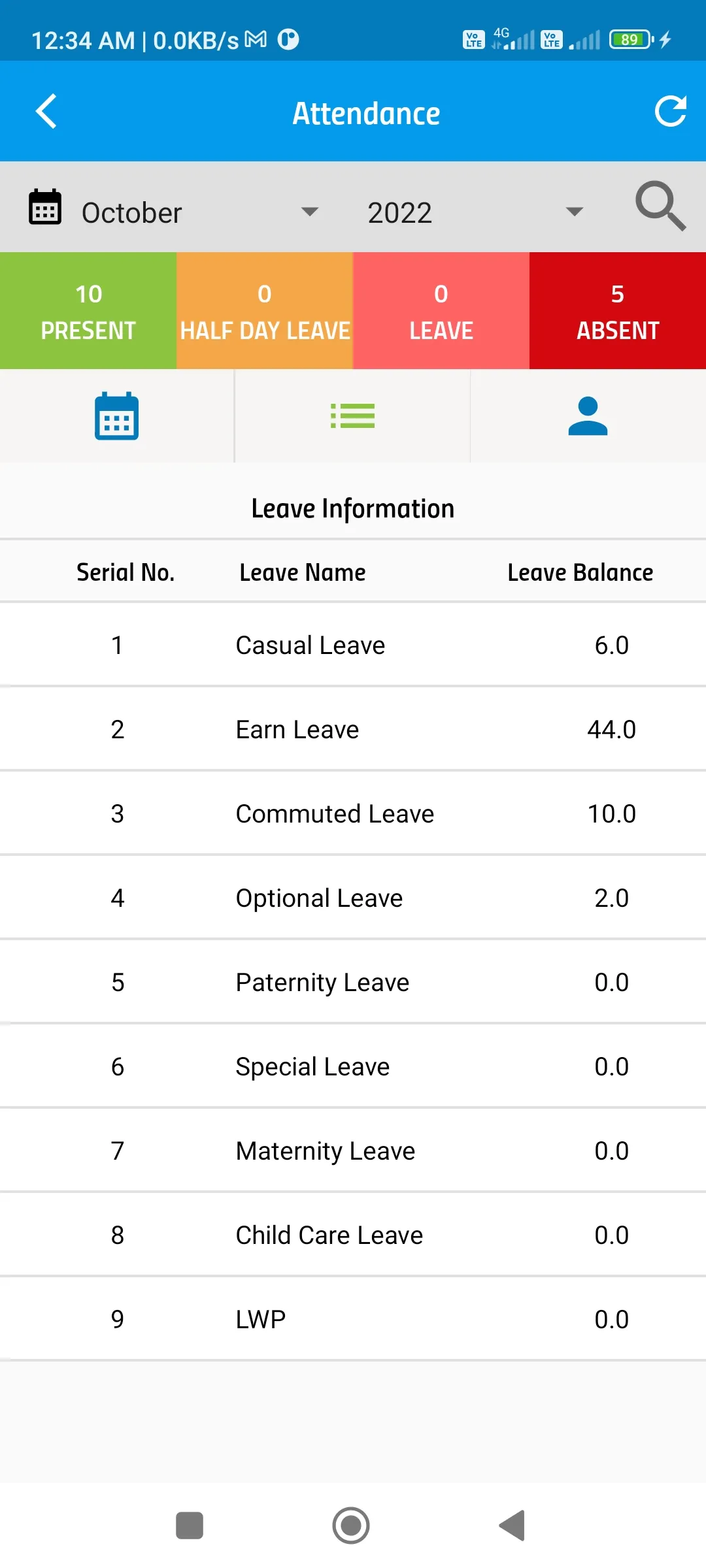Tap the red ABSENT tile
This screenshot has width=706, height=1568.
(x=618, y=311)
